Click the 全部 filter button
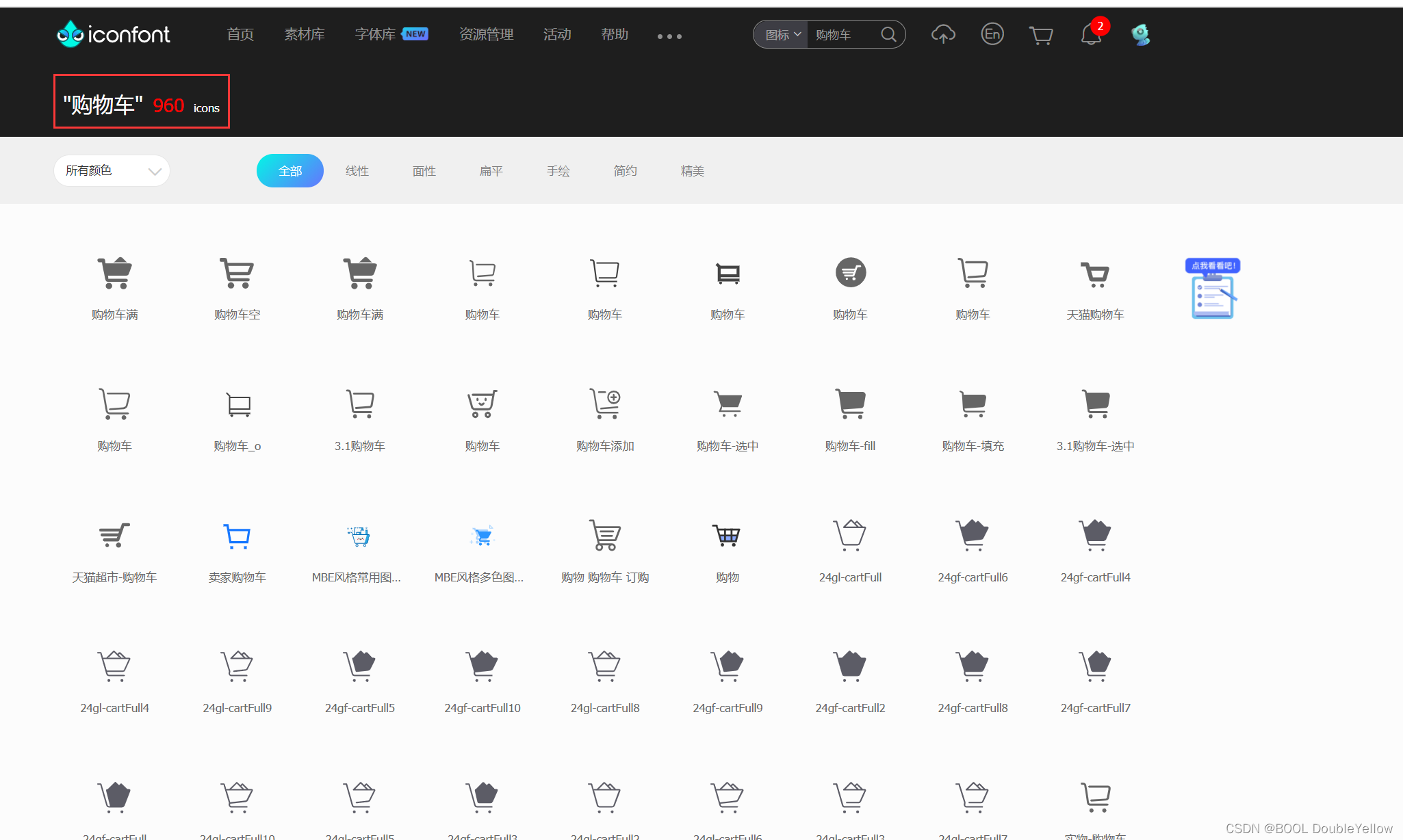Image resolution: width=1403 pixels, height=840 pixels. [x=290, y=170]
